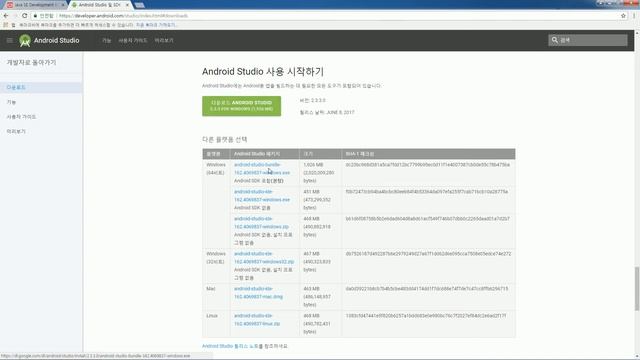Click the browser address bar URL
Image resolution: width=640 pixels, height=360 pixels.
pyautogui.click(x=123, y=16)
